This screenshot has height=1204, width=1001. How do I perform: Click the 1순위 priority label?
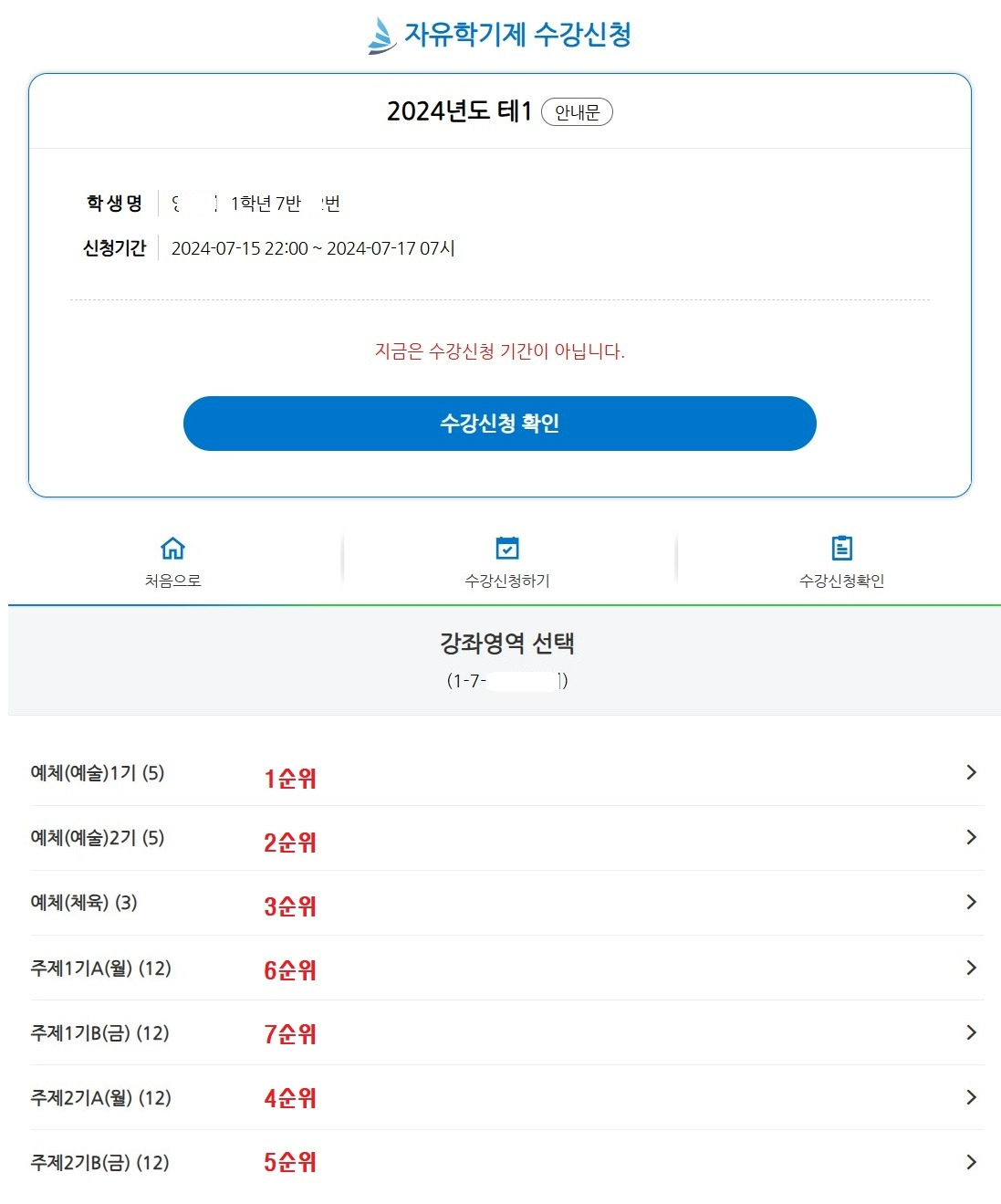[288, 778]
